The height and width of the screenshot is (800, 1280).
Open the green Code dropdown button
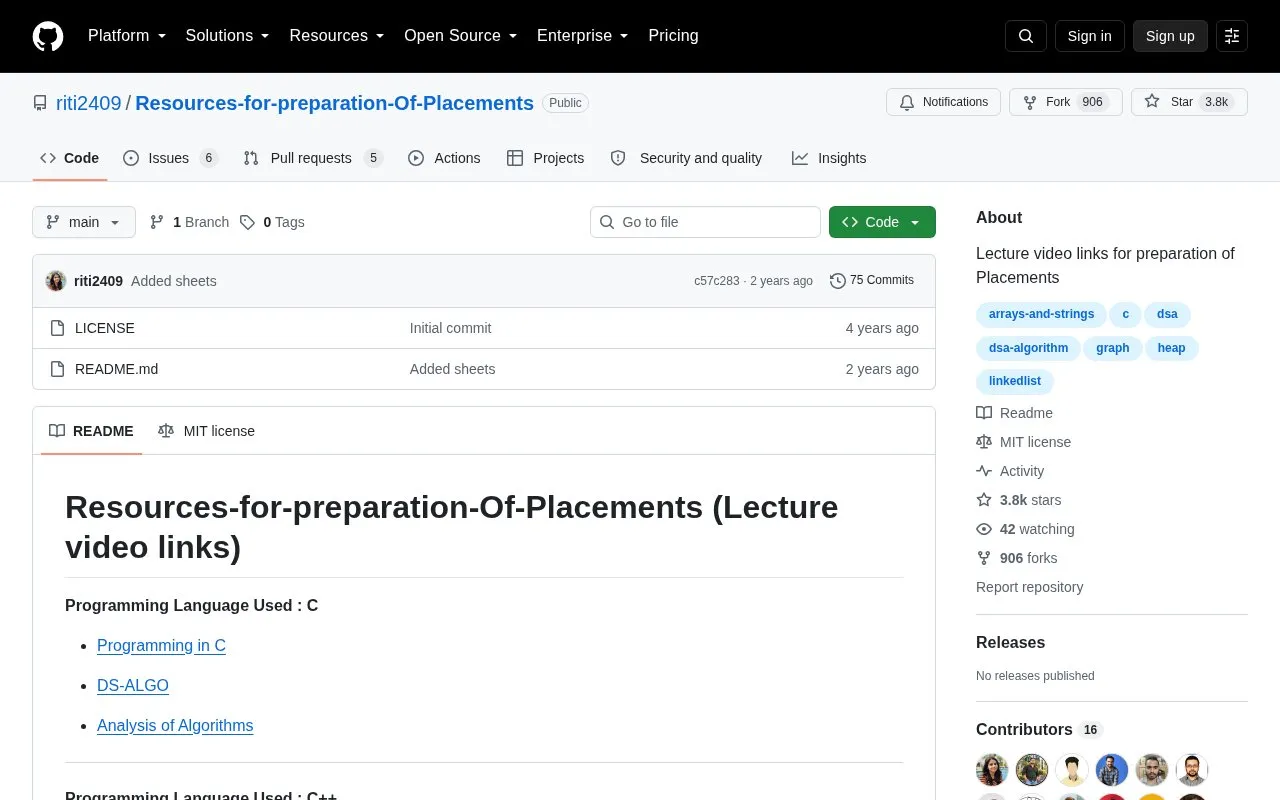tap(882, 222)
